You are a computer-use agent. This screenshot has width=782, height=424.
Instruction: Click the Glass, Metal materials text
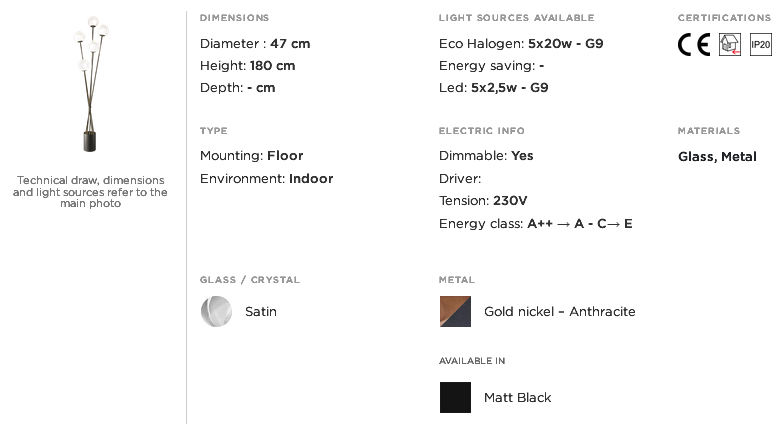point(717,157)
